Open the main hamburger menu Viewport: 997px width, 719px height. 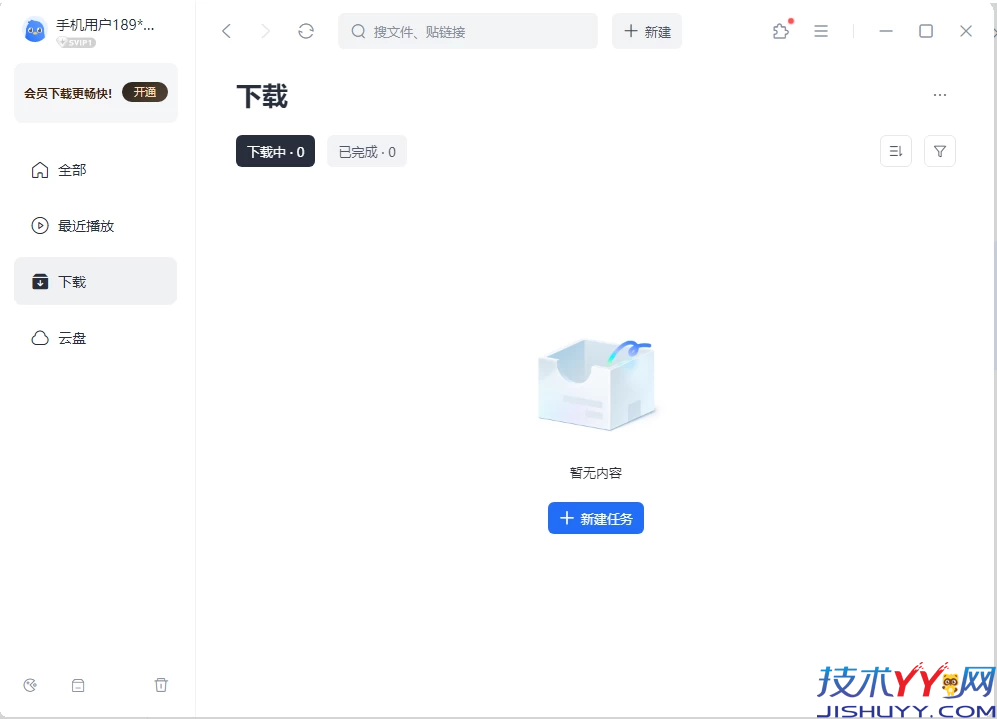pyautogui.click(x=821, y=31)
